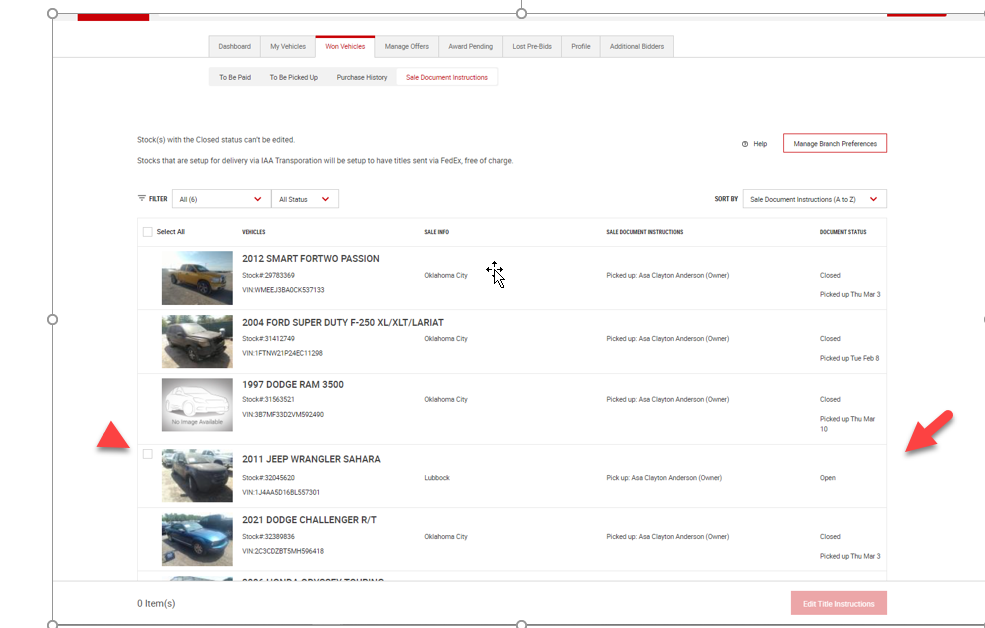Check the Select All checkbox
Screen dimensions: 985x628
click(x=148, y=232)
